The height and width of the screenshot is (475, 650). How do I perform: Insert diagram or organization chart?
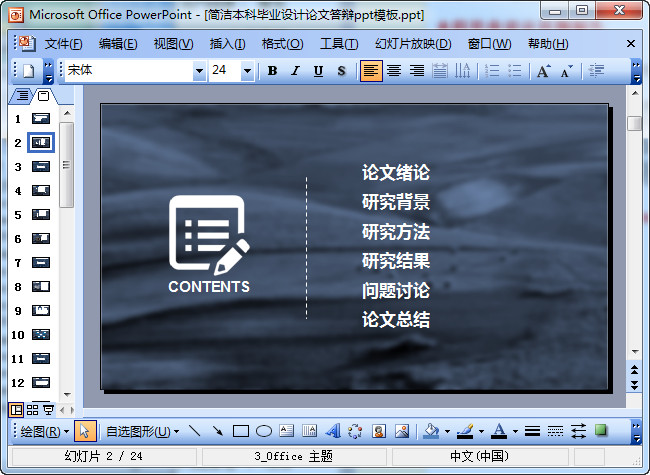tap(355, 431)
